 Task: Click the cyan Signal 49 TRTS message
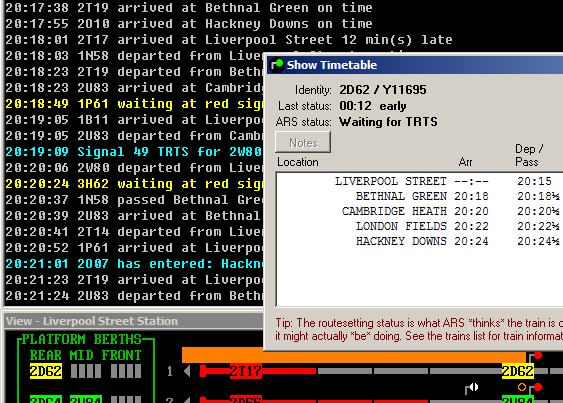point(134,152)
